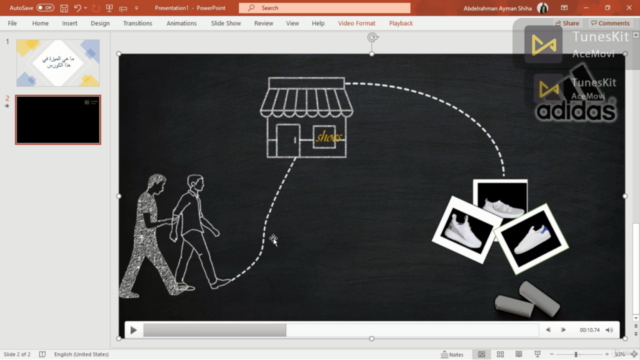Click the Share button

(567, 23)
